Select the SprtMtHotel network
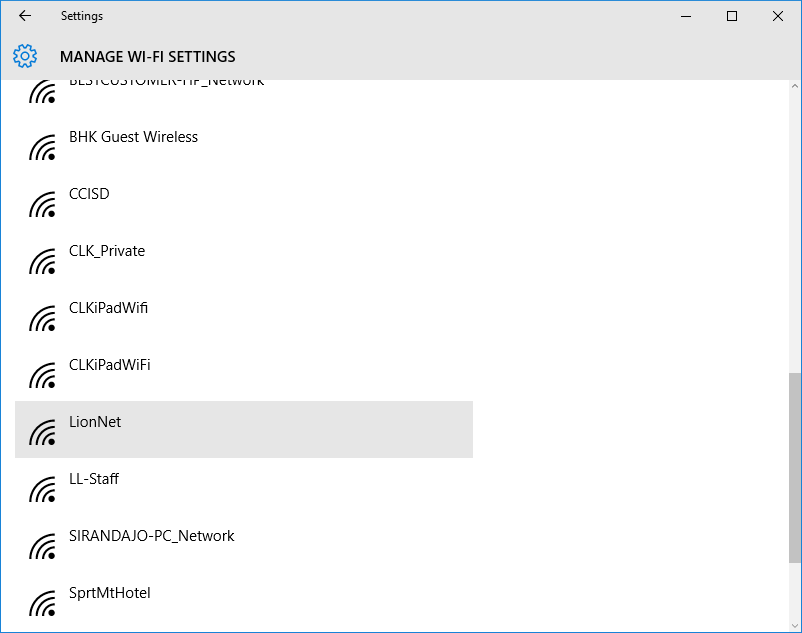This screenshot has width=802, height=633. coord(244,601)
